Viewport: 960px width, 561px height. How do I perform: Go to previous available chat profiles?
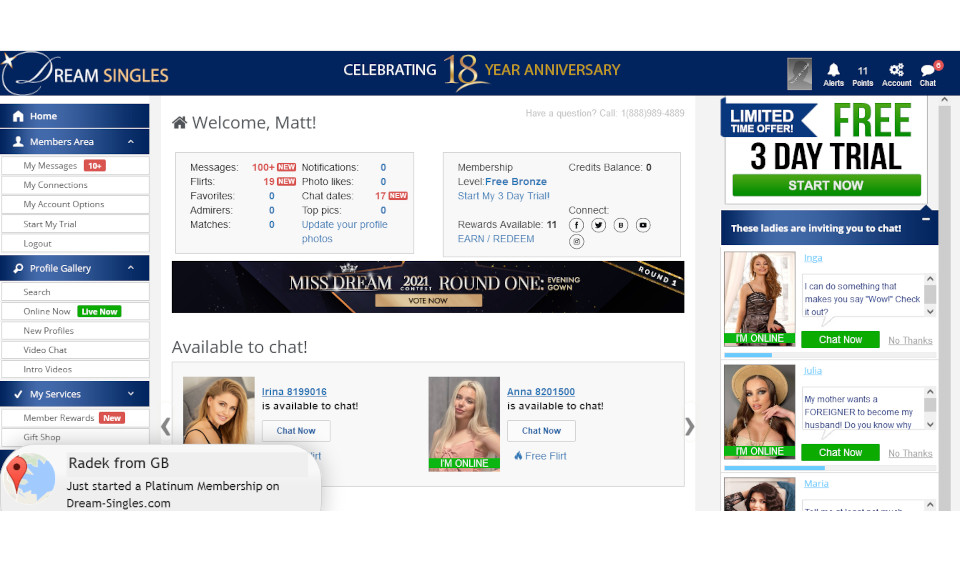pos(166,426)
